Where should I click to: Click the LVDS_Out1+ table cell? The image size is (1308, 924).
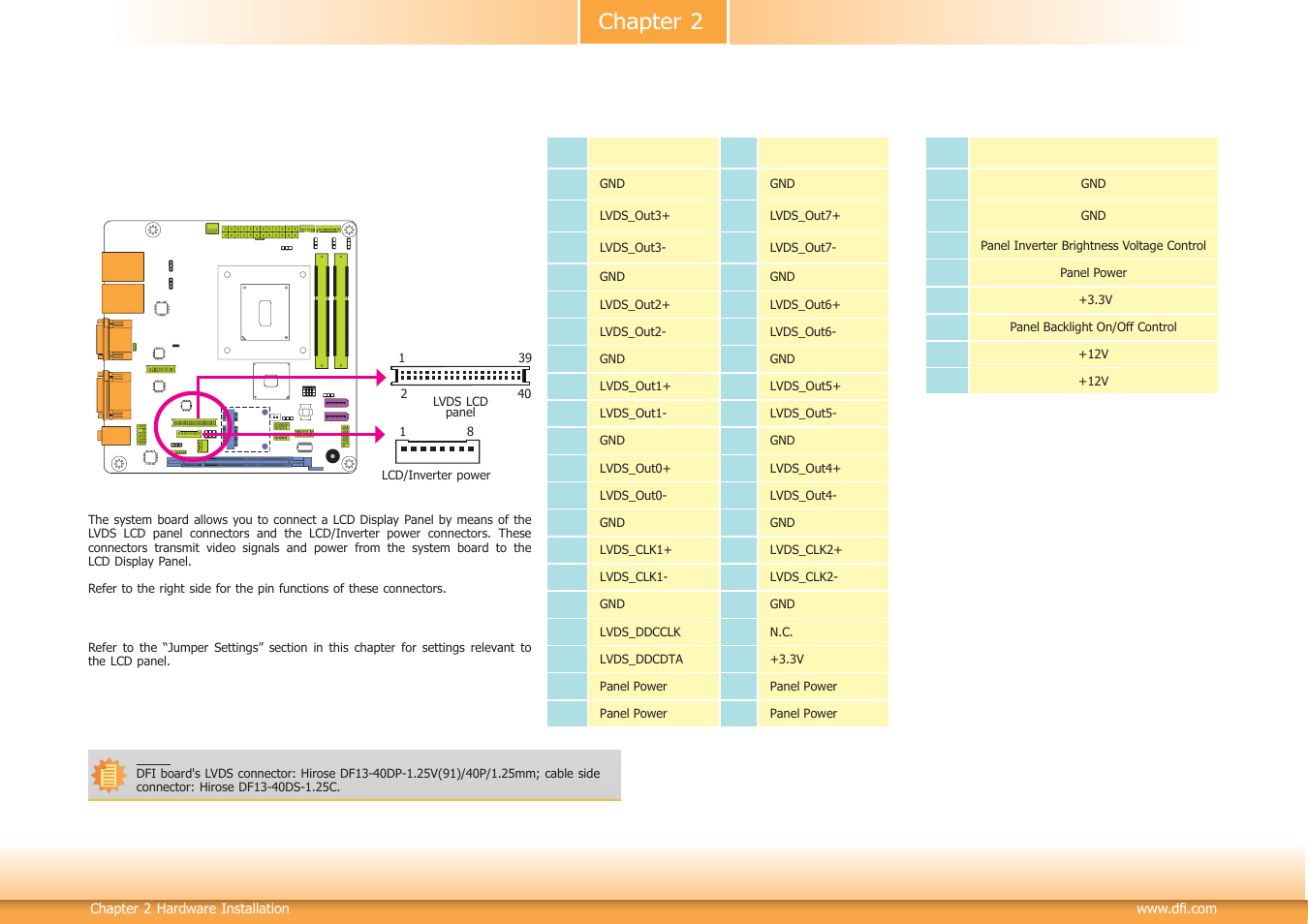coord(653,386)
